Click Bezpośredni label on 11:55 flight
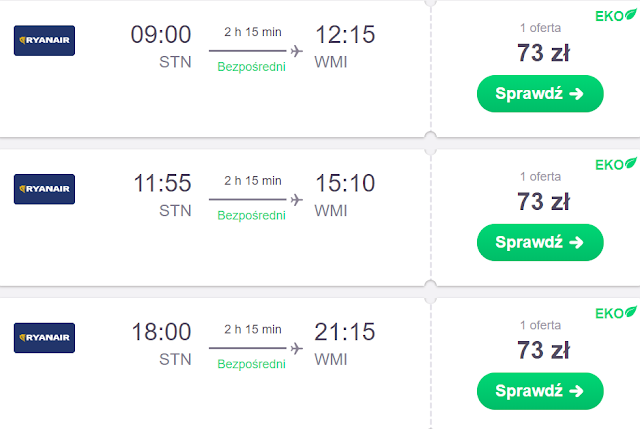The image size is (640, 429). [252, 215]
